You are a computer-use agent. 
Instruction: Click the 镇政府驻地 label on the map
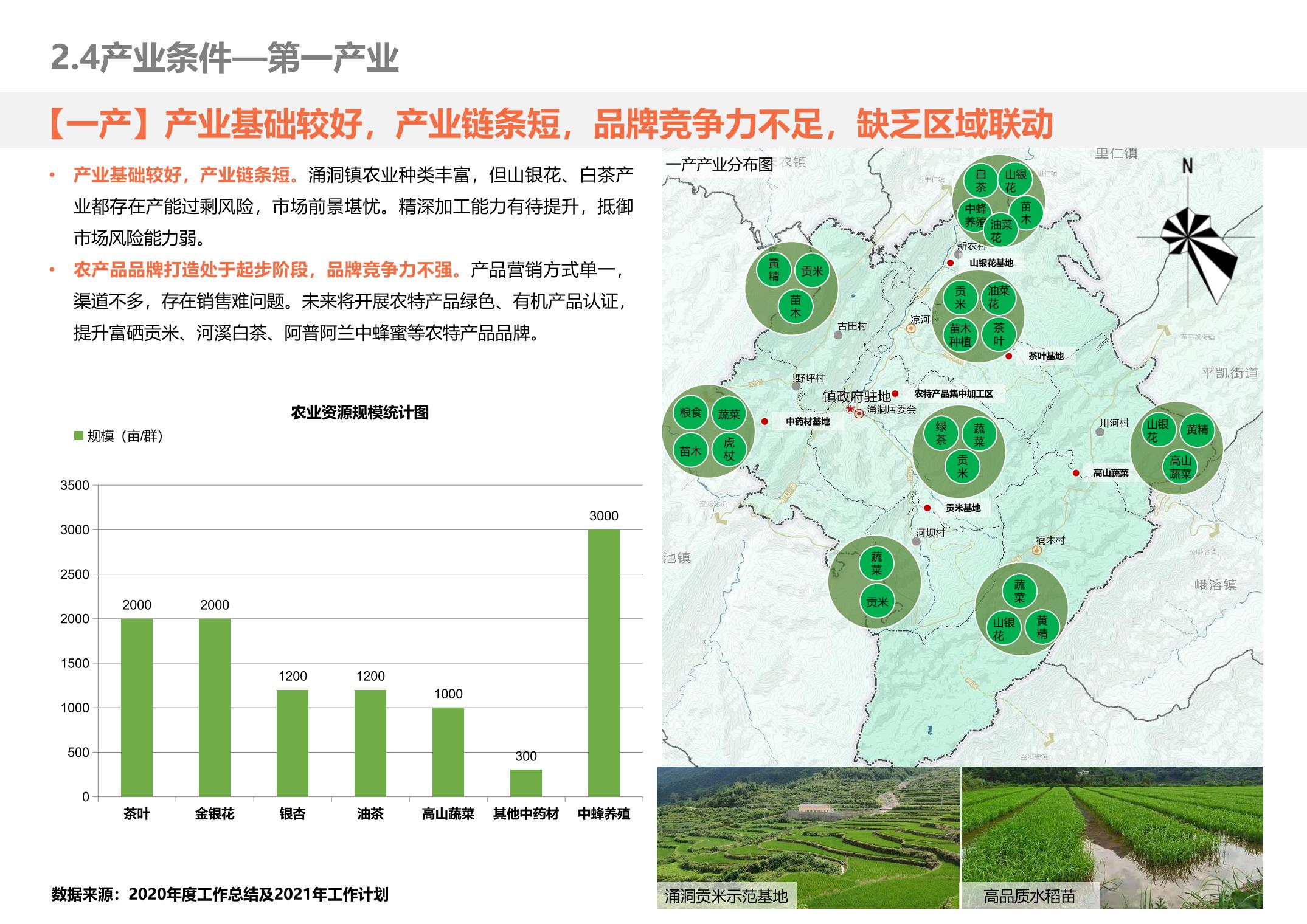click(856, 396)
